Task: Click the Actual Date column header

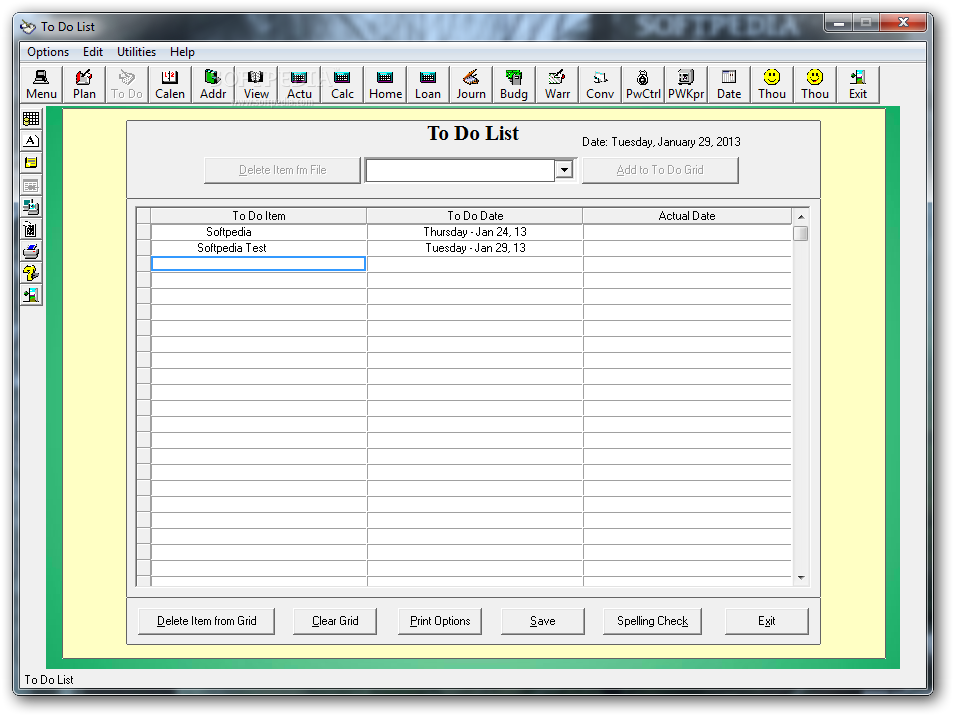Action: [x=687, y=216]
